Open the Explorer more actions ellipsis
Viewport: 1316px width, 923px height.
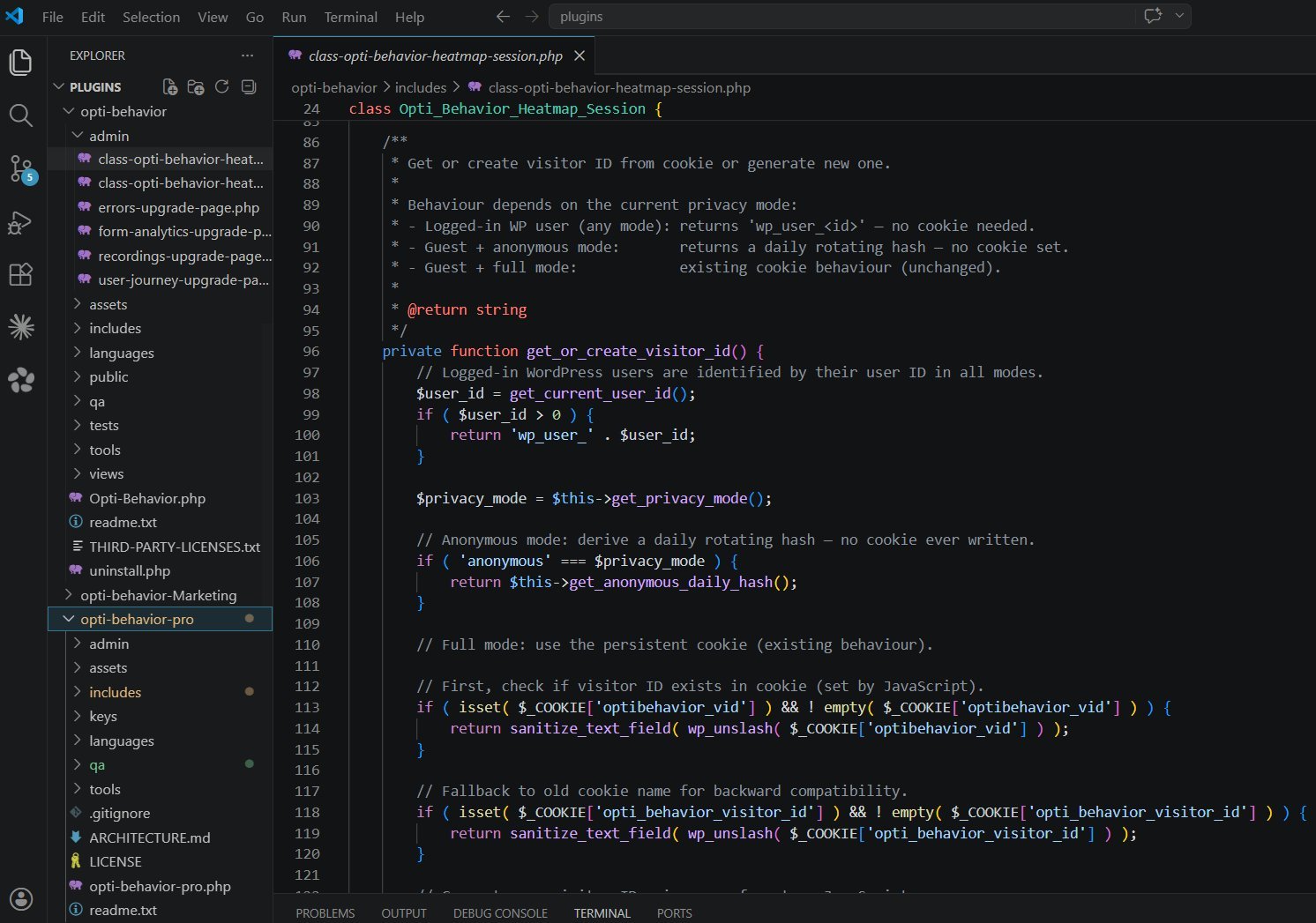tap(247, 55)
